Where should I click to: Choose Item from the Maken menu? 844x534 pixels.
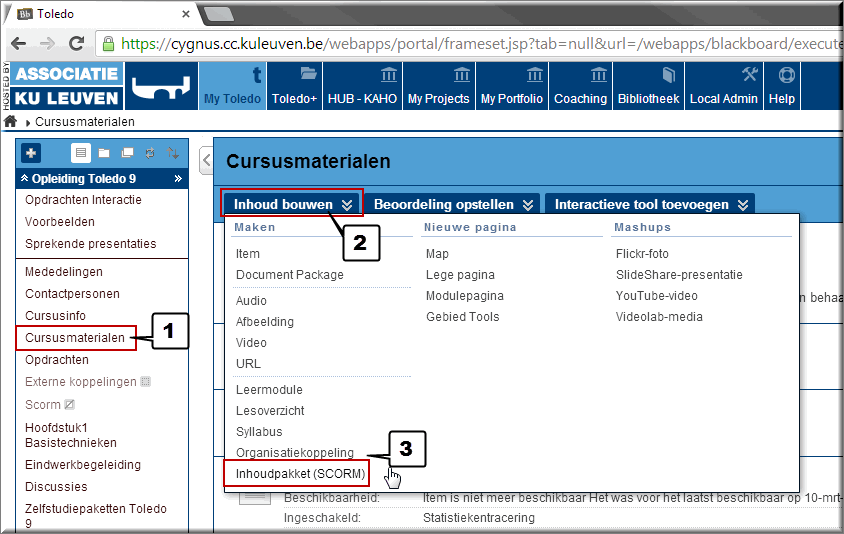248,254
